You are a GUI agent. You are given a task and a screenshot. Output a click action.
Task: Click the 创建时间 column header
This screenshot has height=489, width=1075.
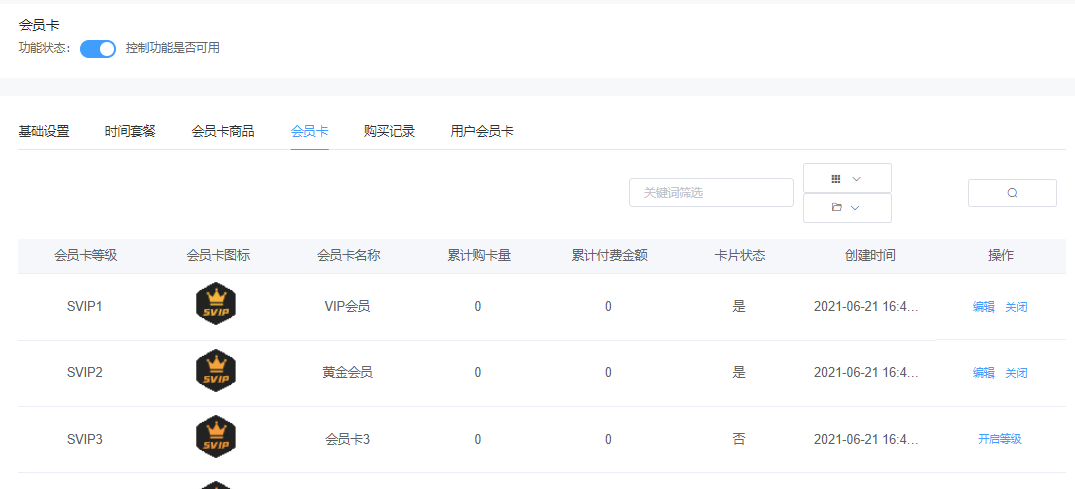point(870,256)
